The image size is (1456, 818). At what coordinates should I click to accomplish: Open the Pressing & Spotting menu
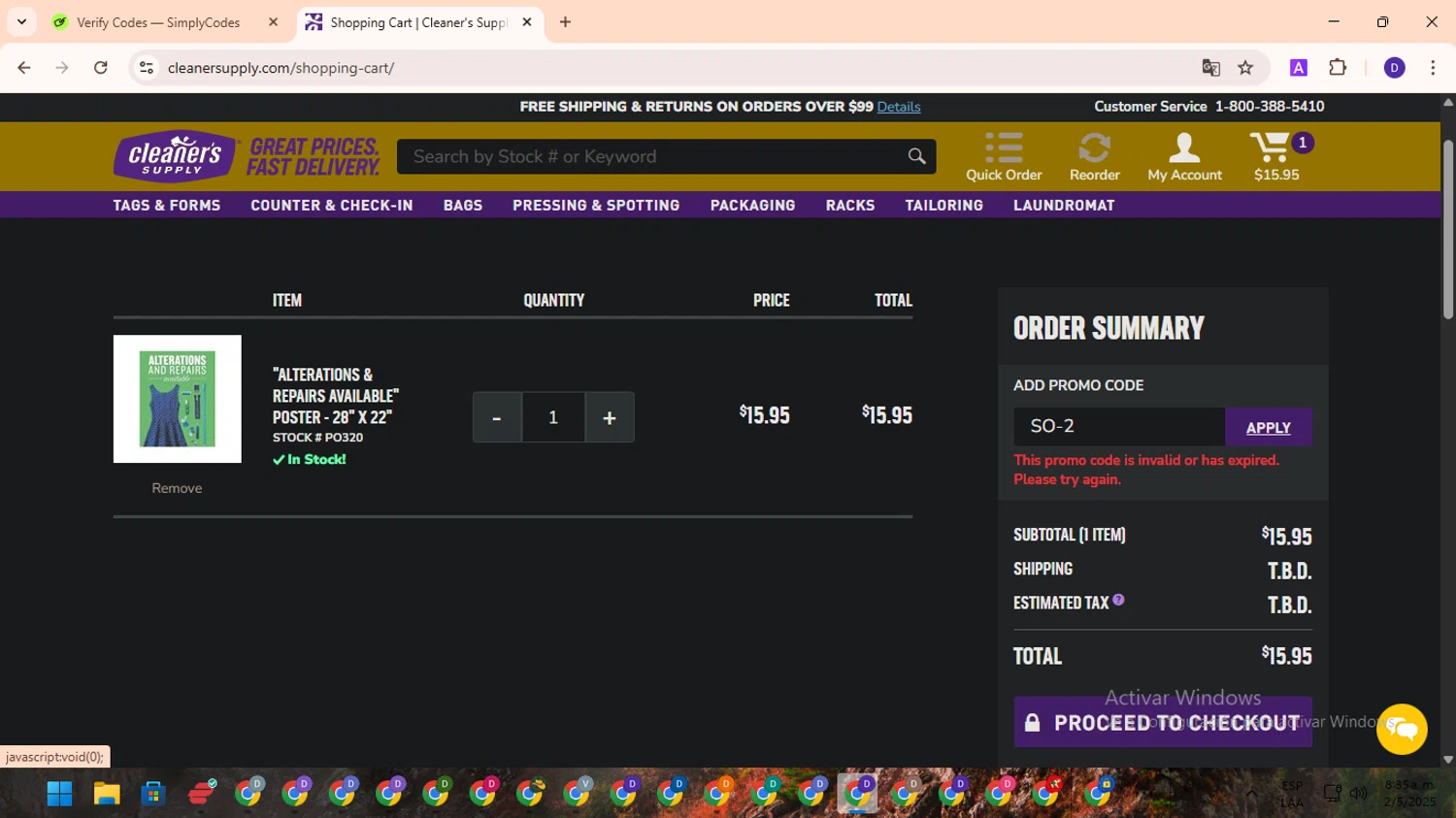click(596, 206)
